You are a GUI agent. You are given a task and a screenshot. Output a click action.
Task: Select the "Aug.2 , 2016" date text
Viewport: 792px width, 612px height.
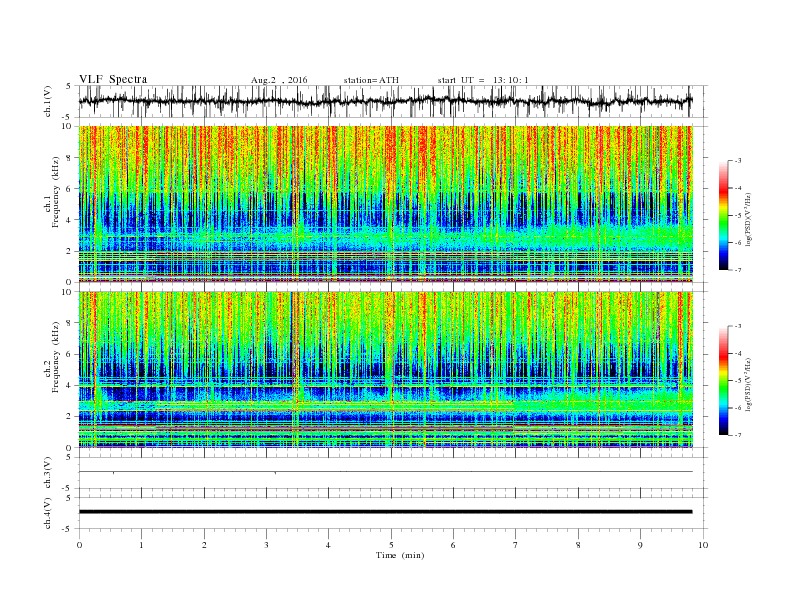[x=279, y=80]
